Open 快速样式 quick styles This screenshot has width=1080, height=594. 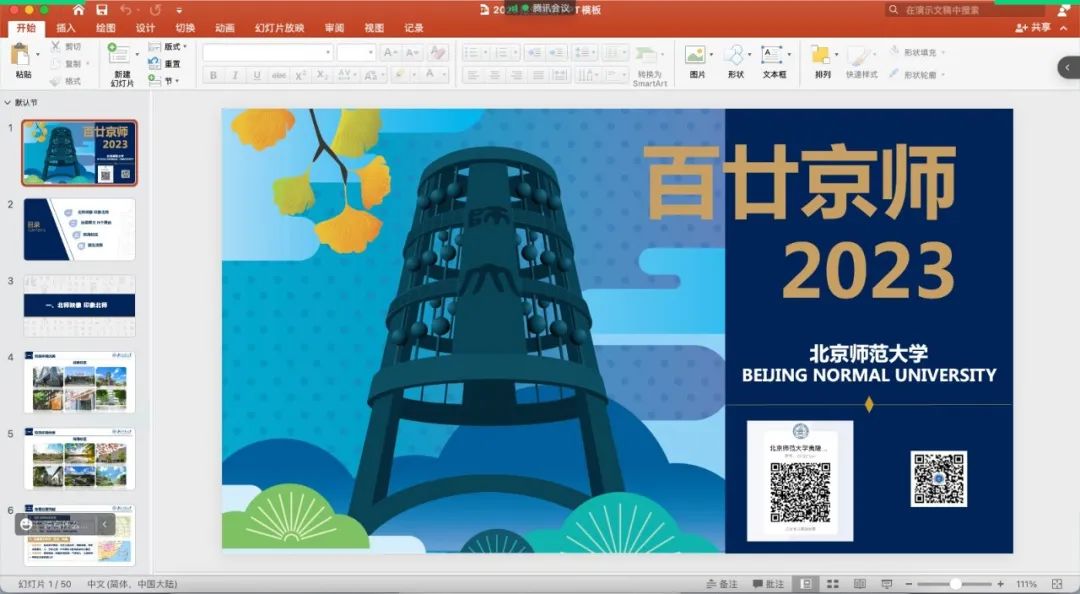(x=861, y=62)
